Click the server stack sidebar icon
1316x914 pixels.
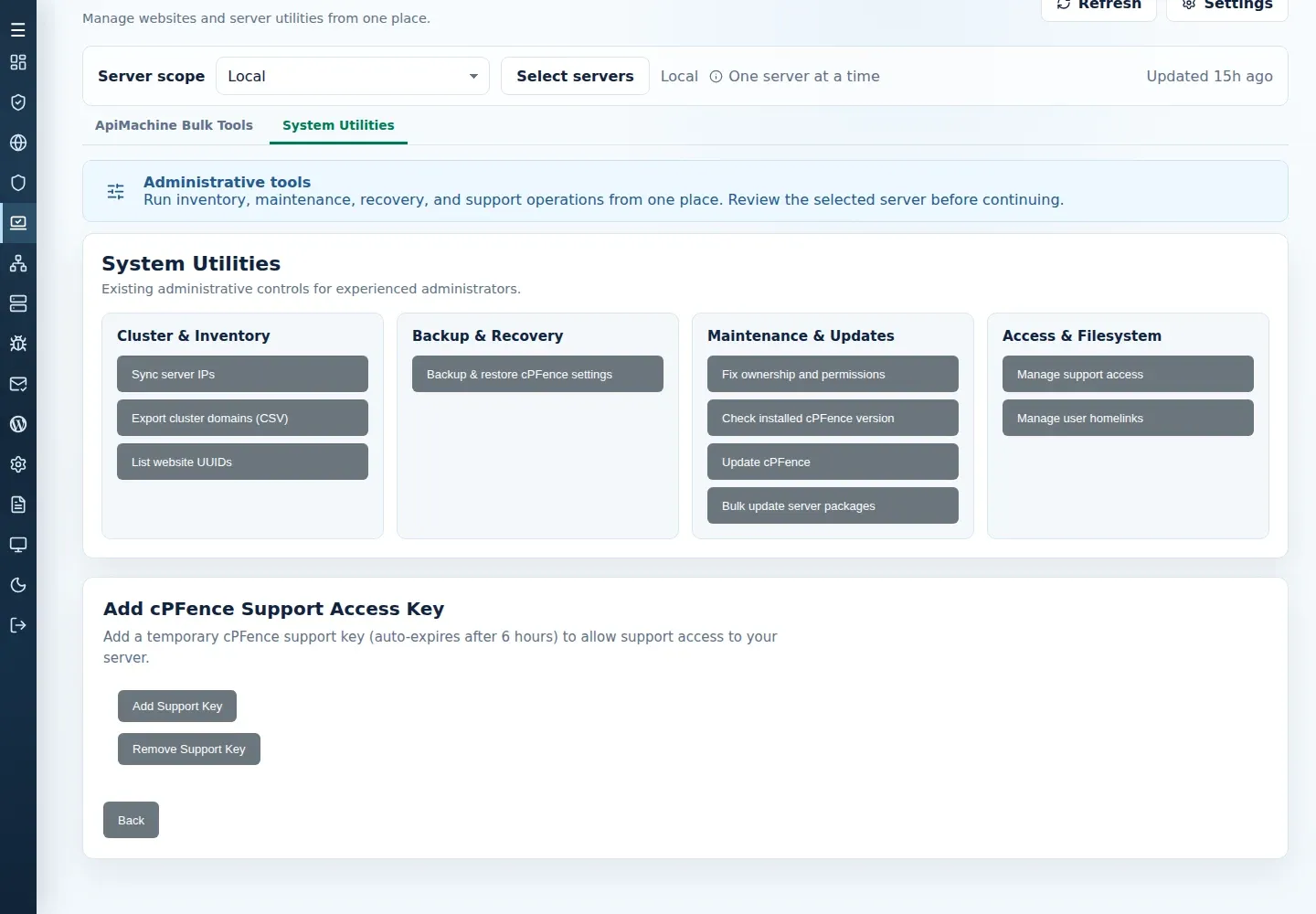(18, 303)
